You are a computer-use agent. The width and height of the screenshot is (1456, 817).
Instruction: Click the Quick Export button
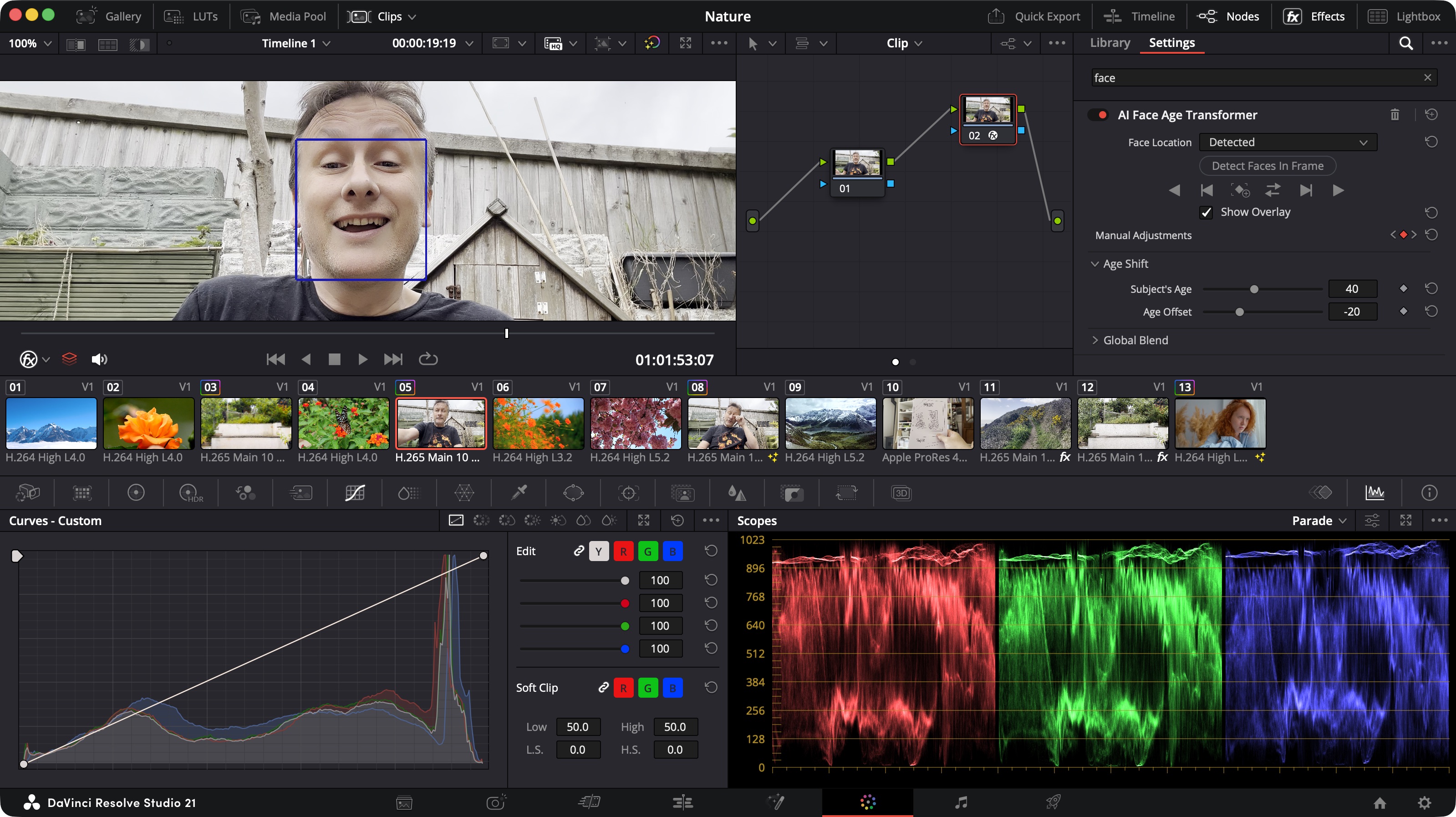click(x=1034, y=16)
